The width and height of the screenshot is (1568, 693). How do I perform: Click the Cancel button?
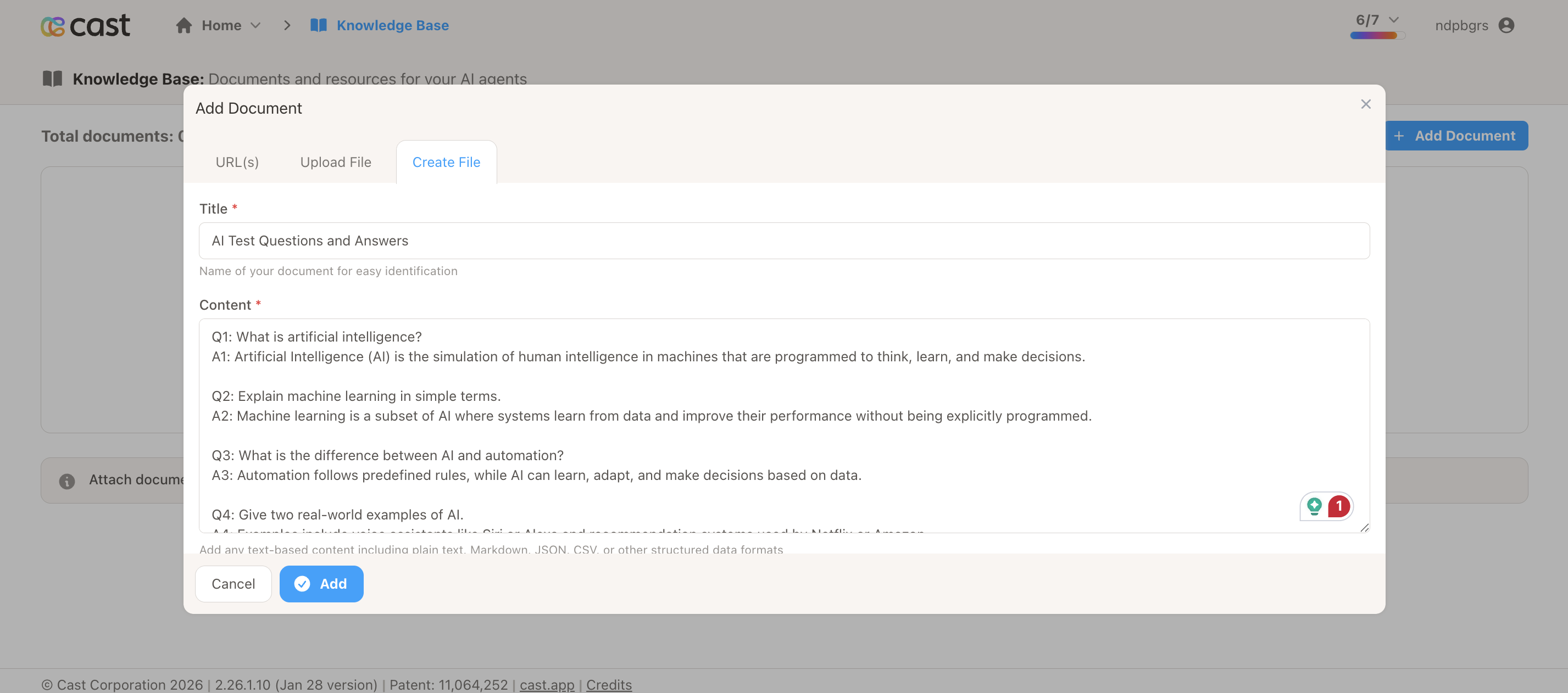click(233, 584)
